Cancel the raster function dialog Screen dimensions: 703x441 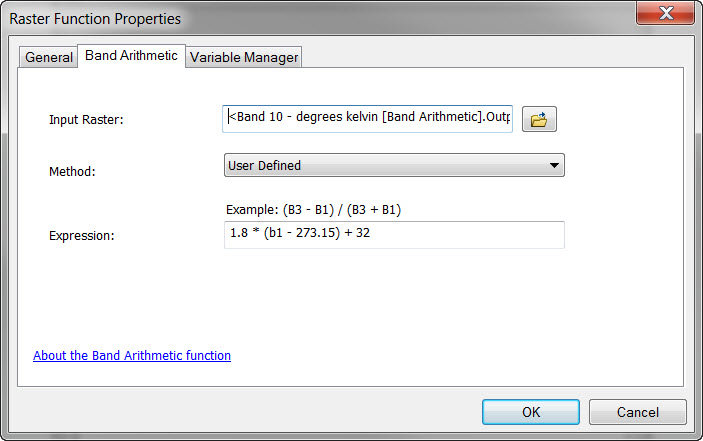click(x=637, y=412)
